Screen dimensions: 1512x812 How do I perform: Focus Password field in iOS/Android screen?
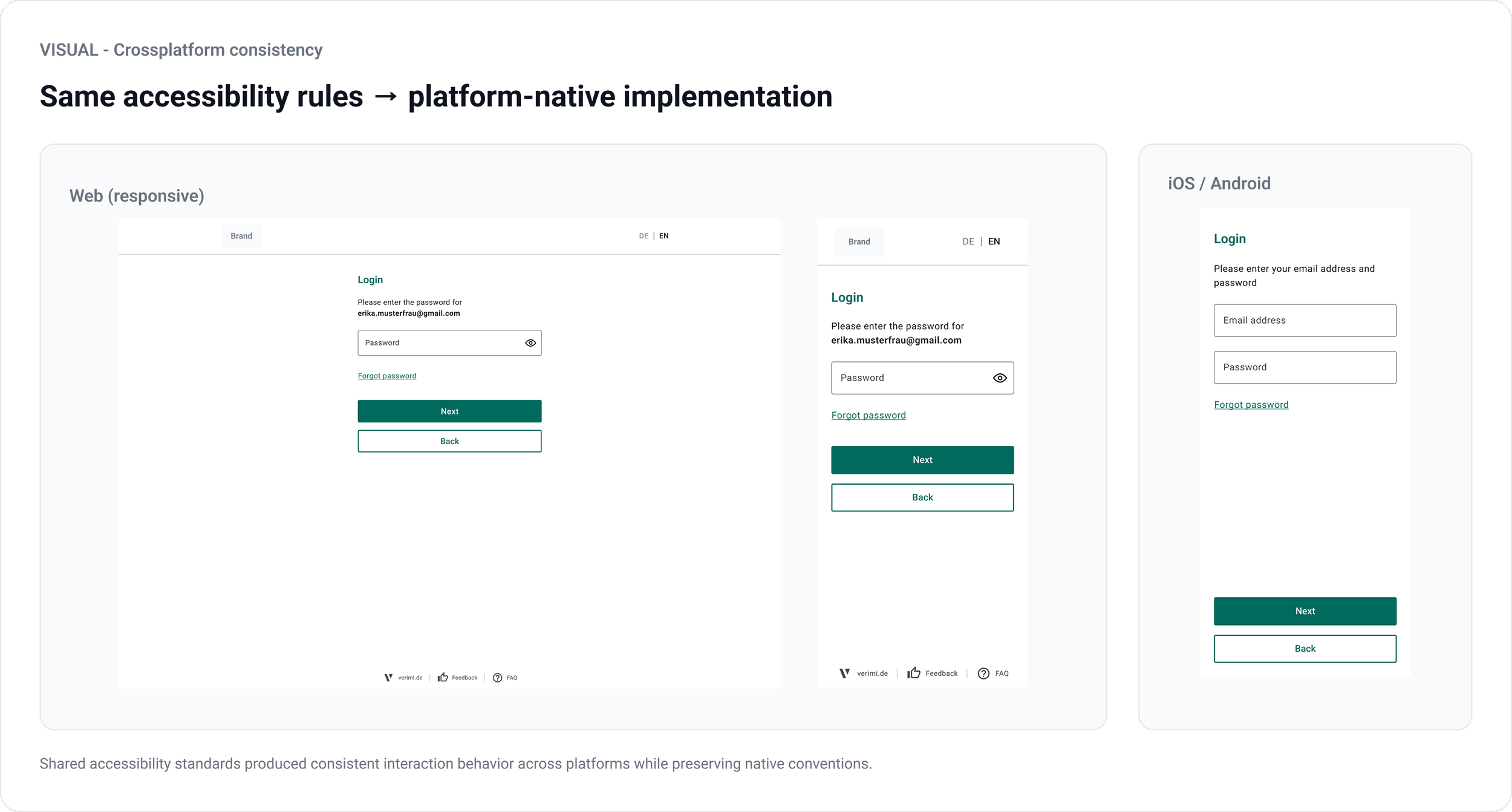1305,367
